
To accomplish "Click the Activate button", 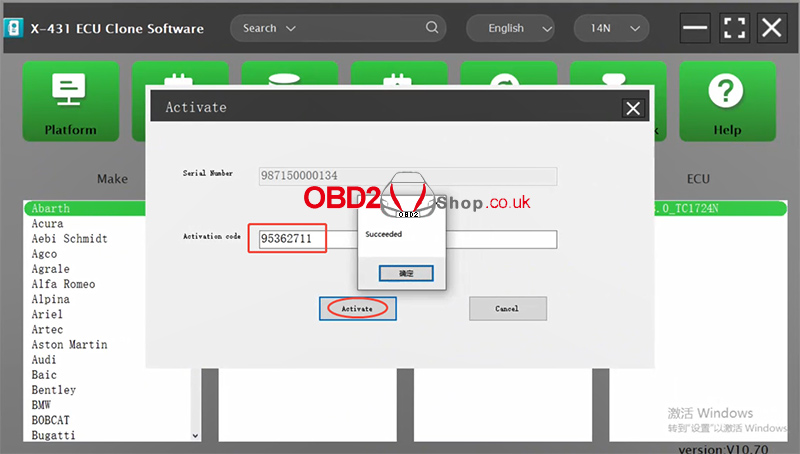I will 358,309.
